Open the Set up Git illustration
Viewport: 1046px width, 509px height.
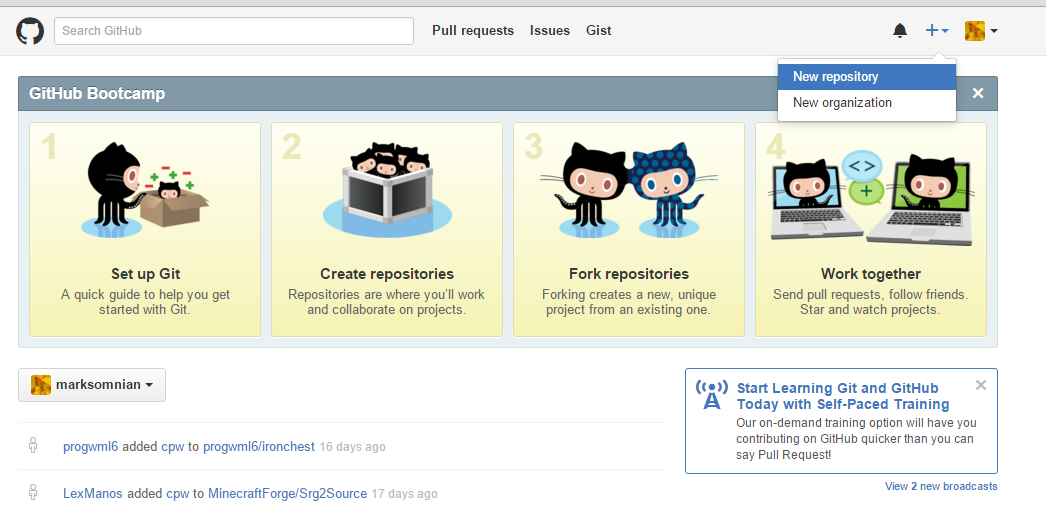(x=145, y=190)
